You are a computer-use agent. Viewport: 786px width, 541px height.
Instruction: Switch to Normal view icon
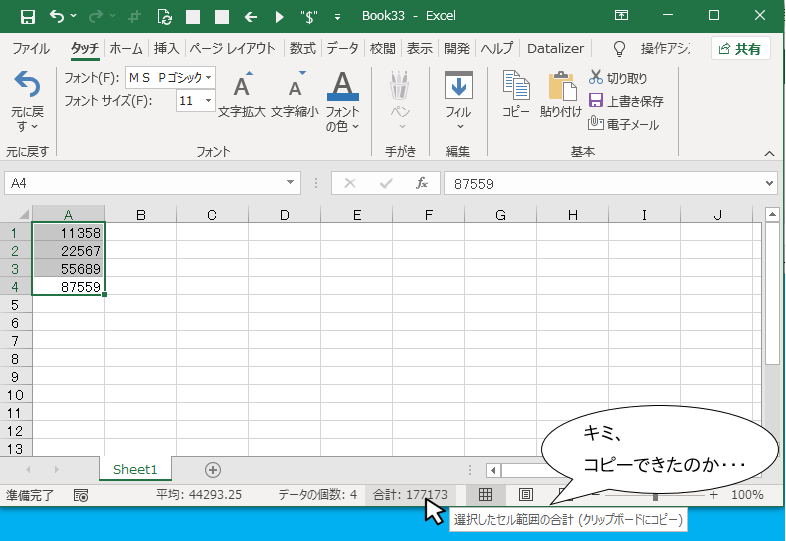pyautogui.click(x=485, y=495)
